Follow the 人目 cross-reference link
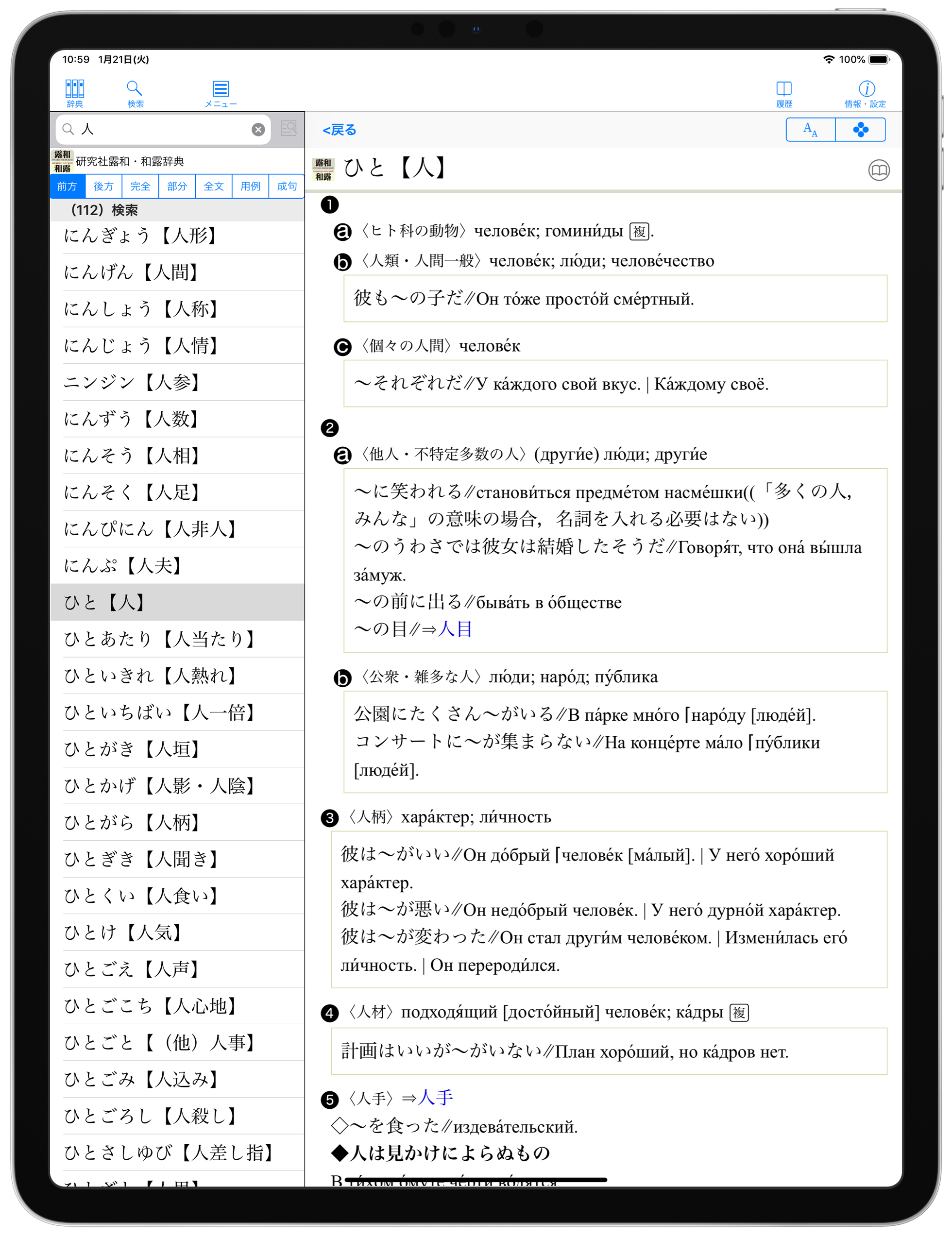This screenshot has height=1237, width=952. [455, 628]
